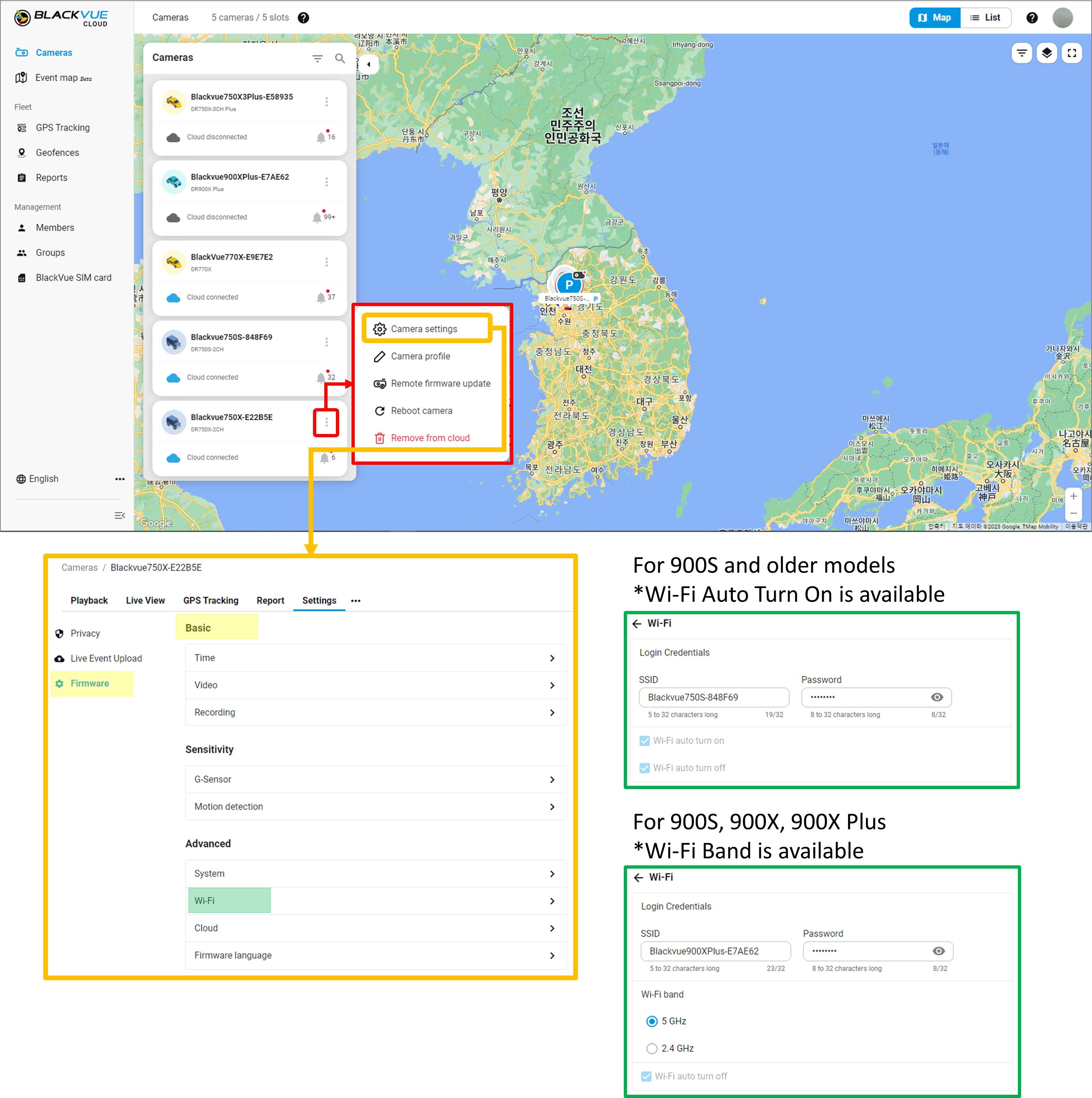Switch to Map view

click(935, 17)
